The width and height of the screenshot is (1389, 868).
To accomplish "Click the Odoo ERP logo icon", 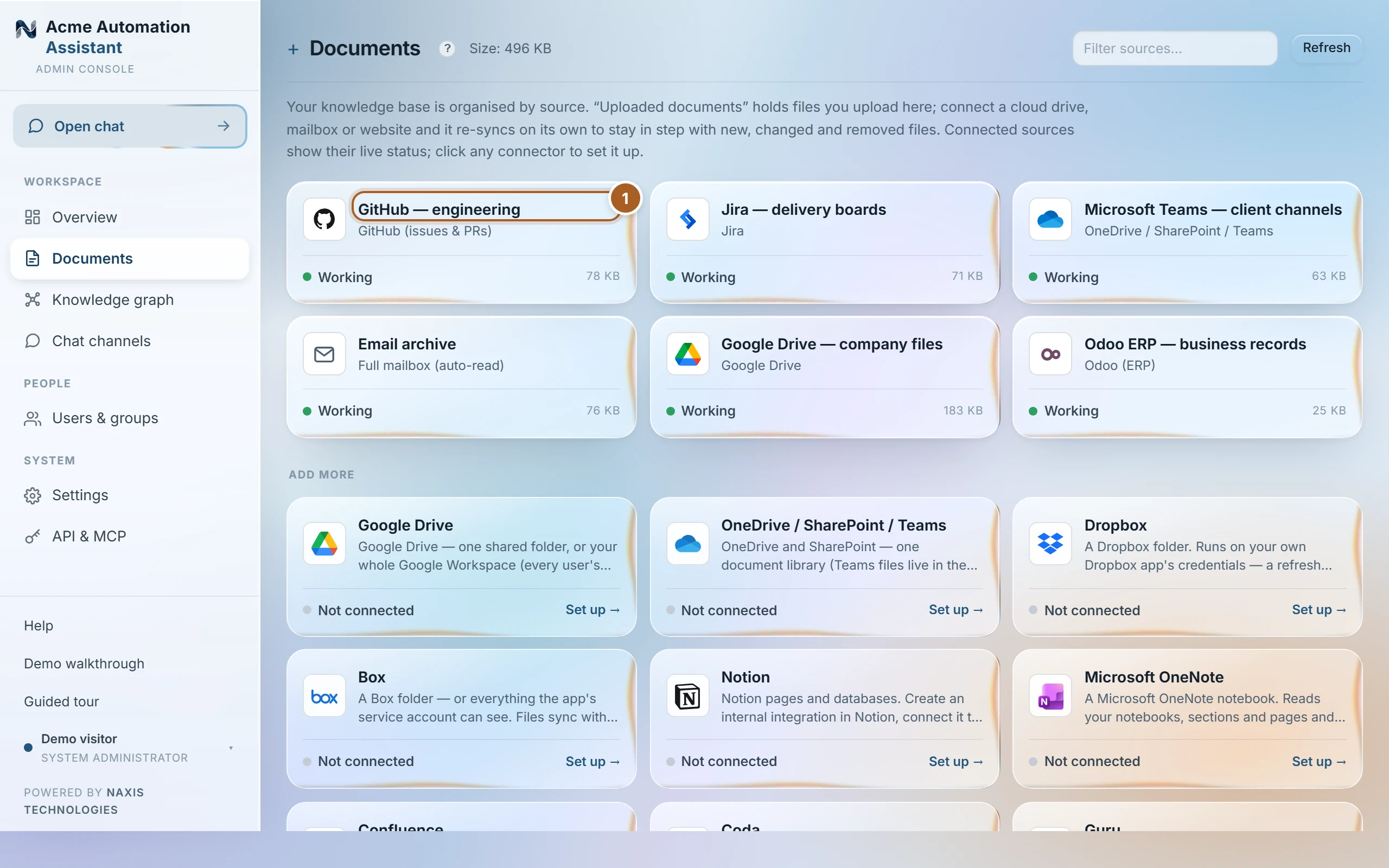I will (1050, 354).
